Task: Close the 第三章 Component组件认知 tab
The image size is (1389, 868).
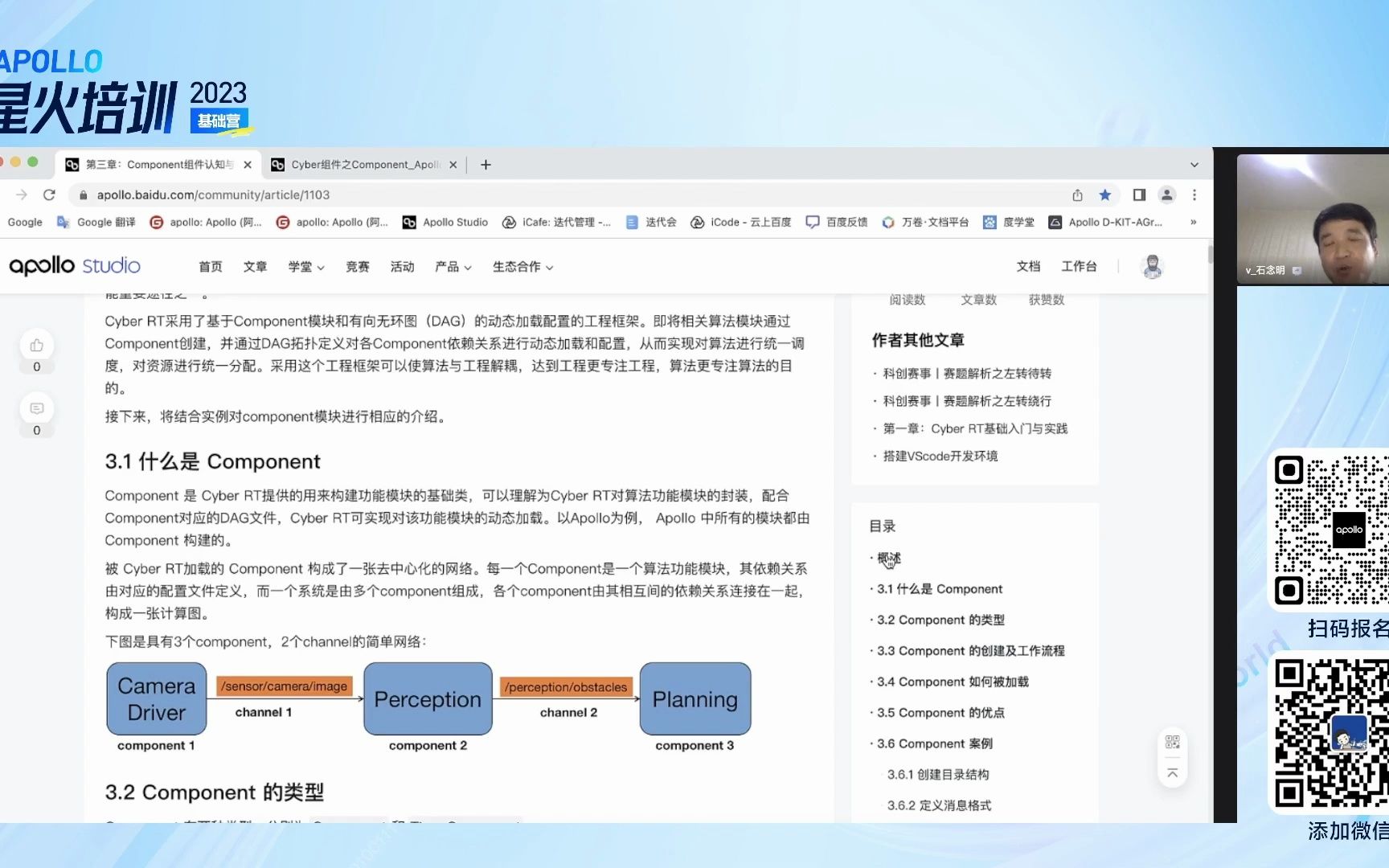Action: 248,165
